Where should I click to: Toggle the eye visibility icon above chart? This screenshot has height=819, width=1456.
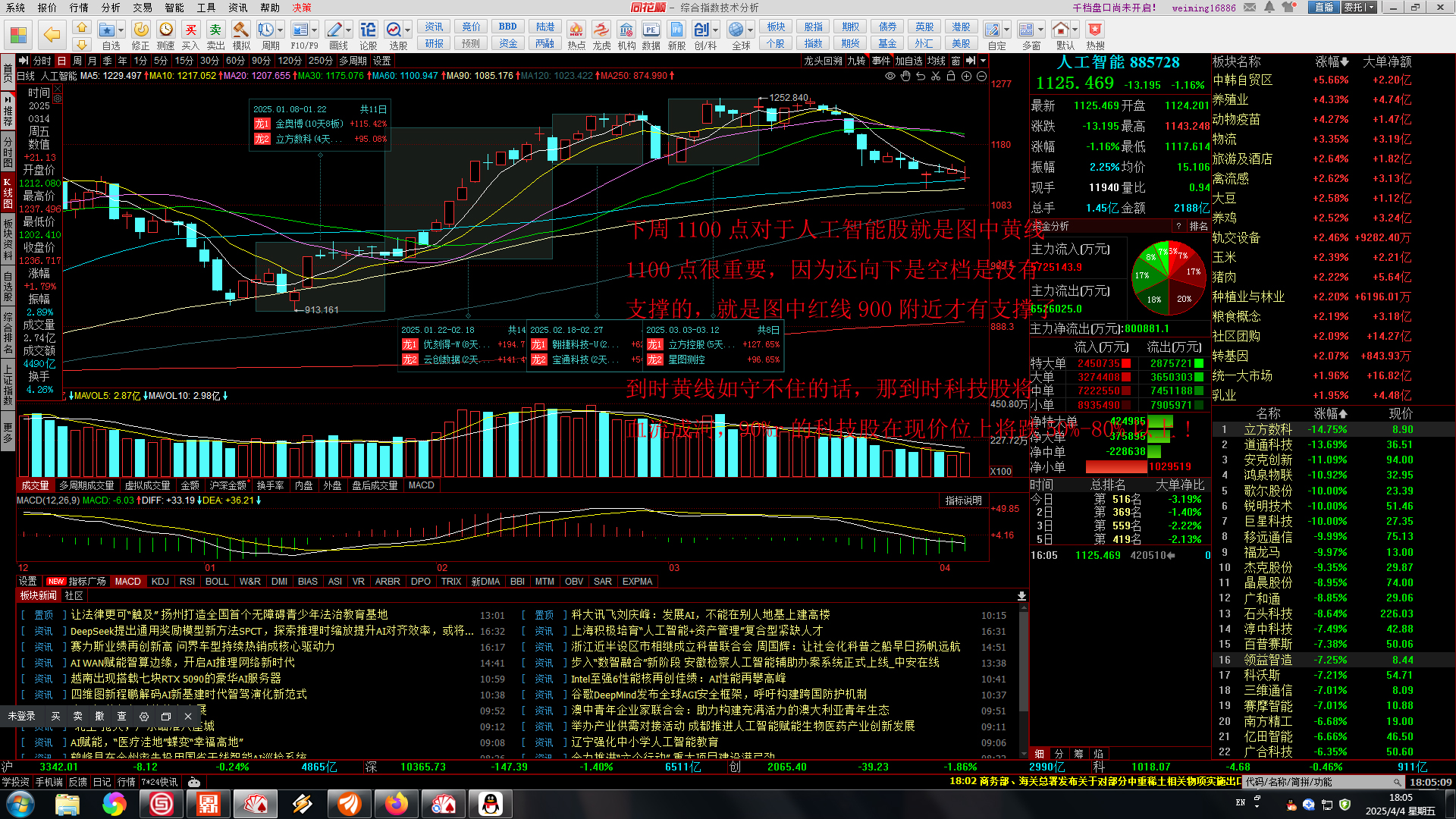click(890, 76)
